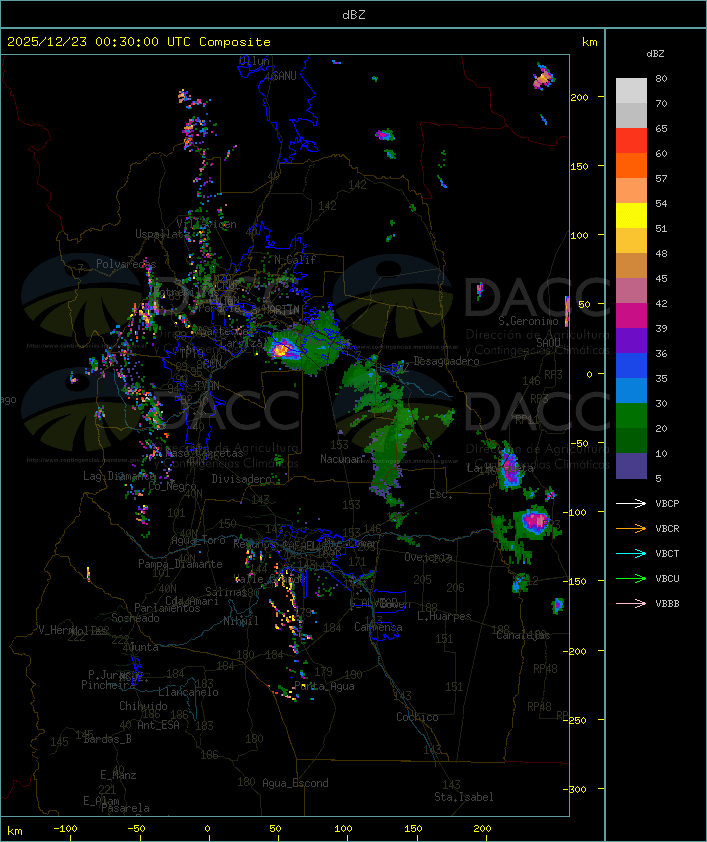
Task: Click the 54 value on the color scale
Action: click(x=661, y=204)
